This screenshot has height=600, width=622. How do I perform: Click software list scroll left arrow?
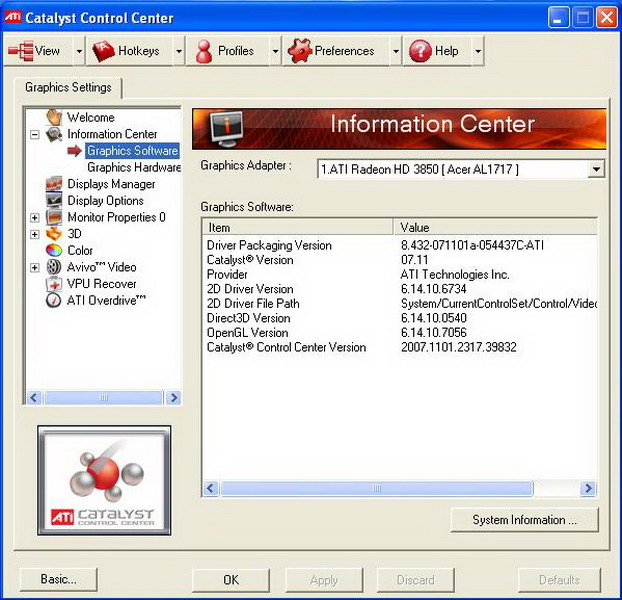coord(211,488)
